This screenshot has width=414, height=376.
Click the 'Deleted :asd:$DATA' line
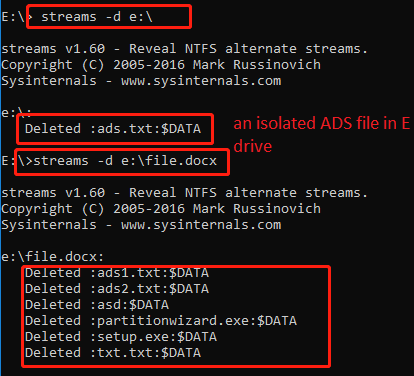[97, 305]
